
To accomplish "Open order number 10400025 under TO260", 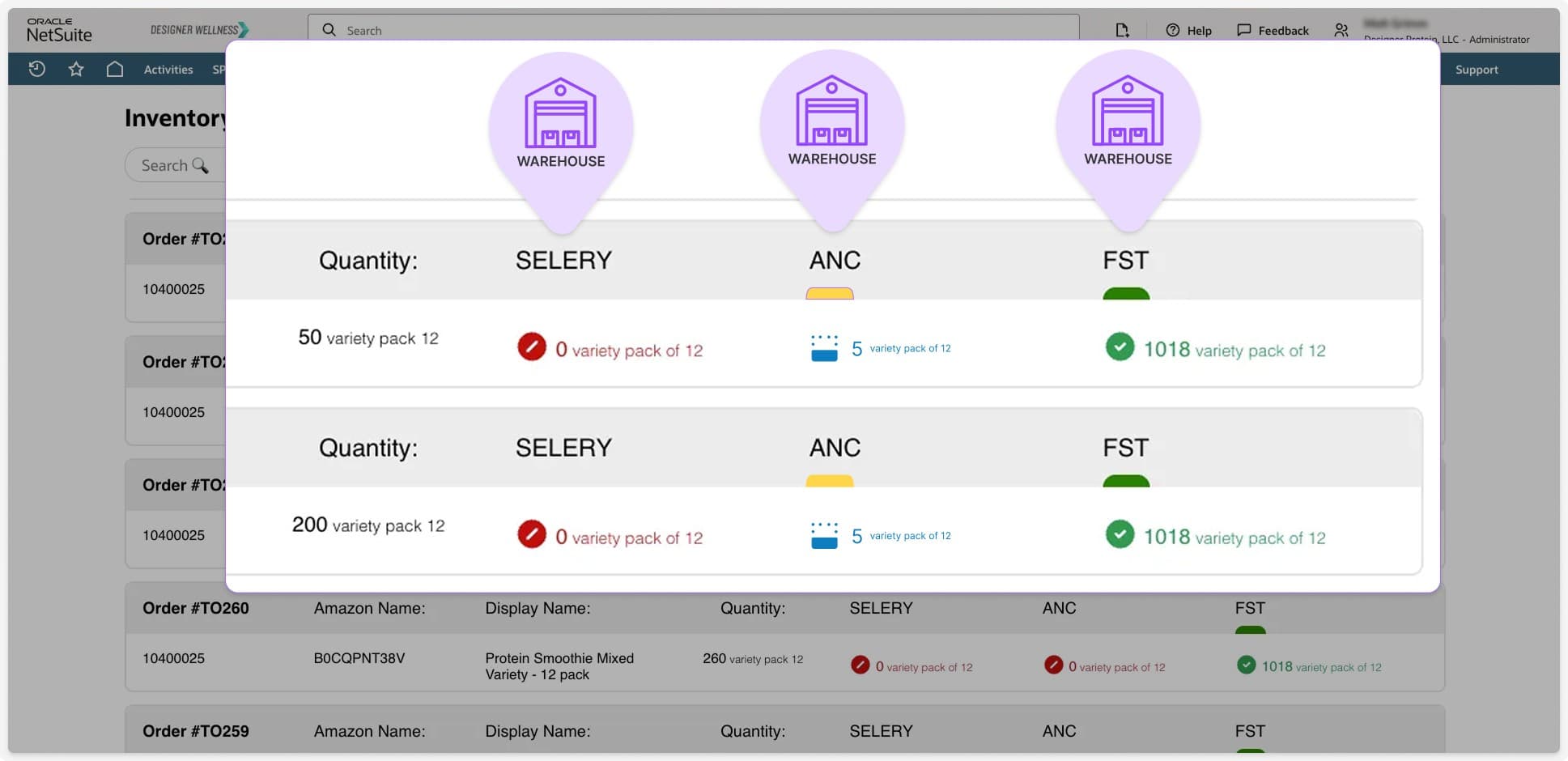I will (173, 658).
